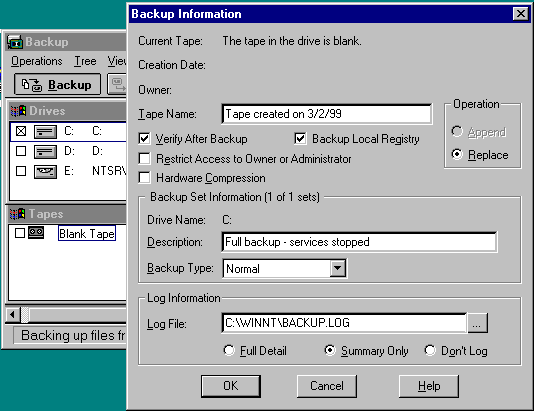Select the Full Detail log option

(x=229, y=350)
